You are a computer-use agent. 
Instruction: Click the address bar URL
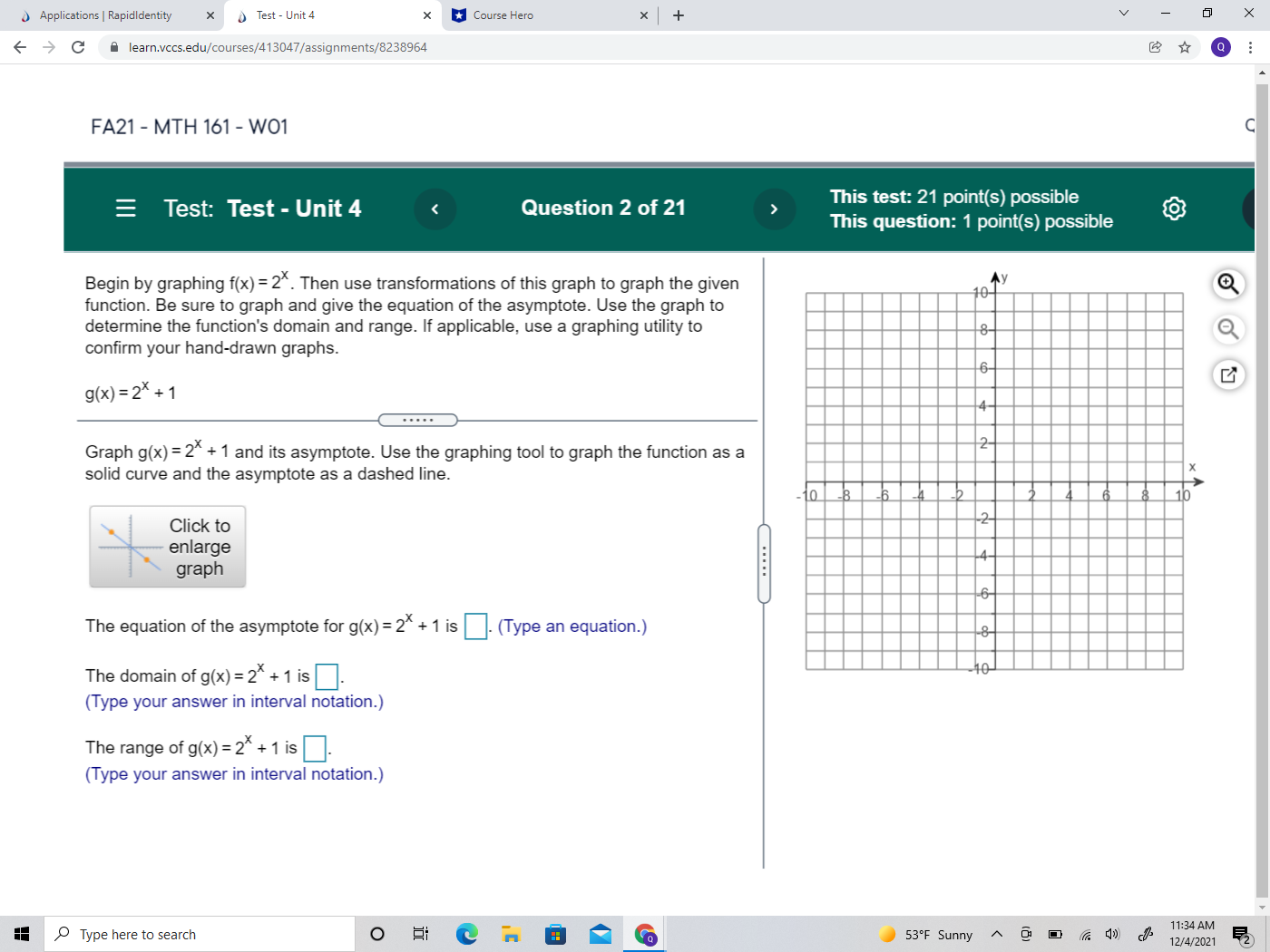pyautogui.click(x=278, y=47)
